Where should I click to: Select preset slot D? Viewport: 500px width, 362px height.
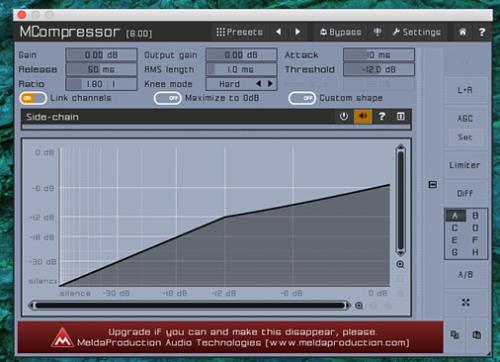tap(475, 228)
